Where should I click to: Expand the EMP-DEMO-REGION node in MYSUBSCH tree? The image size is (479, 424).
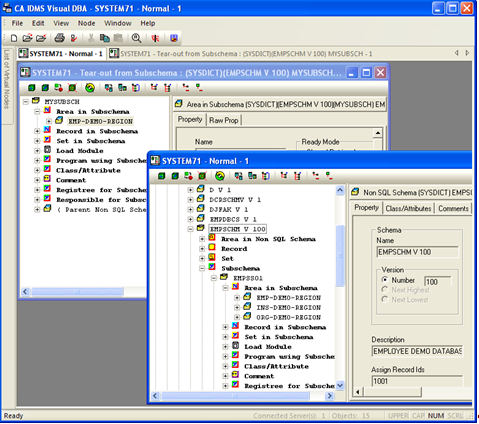(x=49, y=121)
